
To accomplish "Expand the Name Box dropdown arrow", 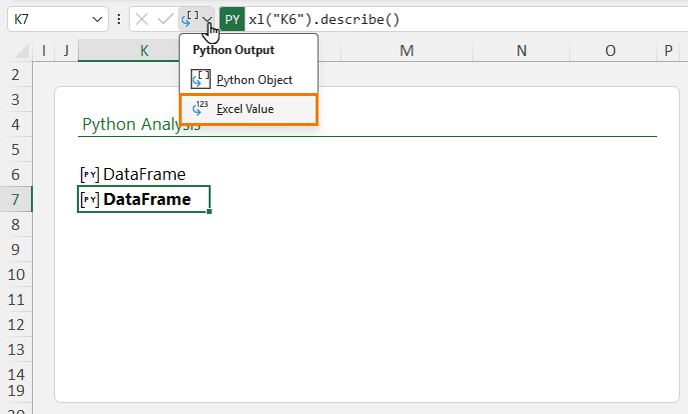I will (x=97, y=19).
